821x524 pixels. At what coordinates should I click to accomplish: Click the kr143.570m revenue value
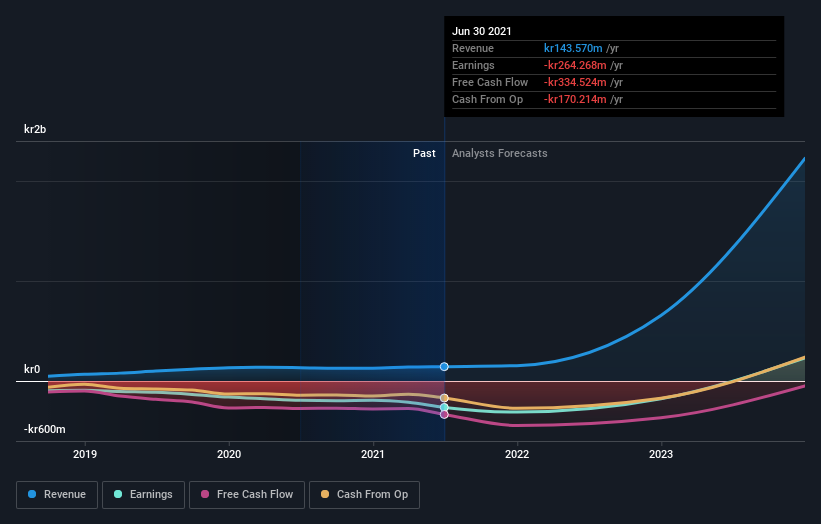[573, 48]
